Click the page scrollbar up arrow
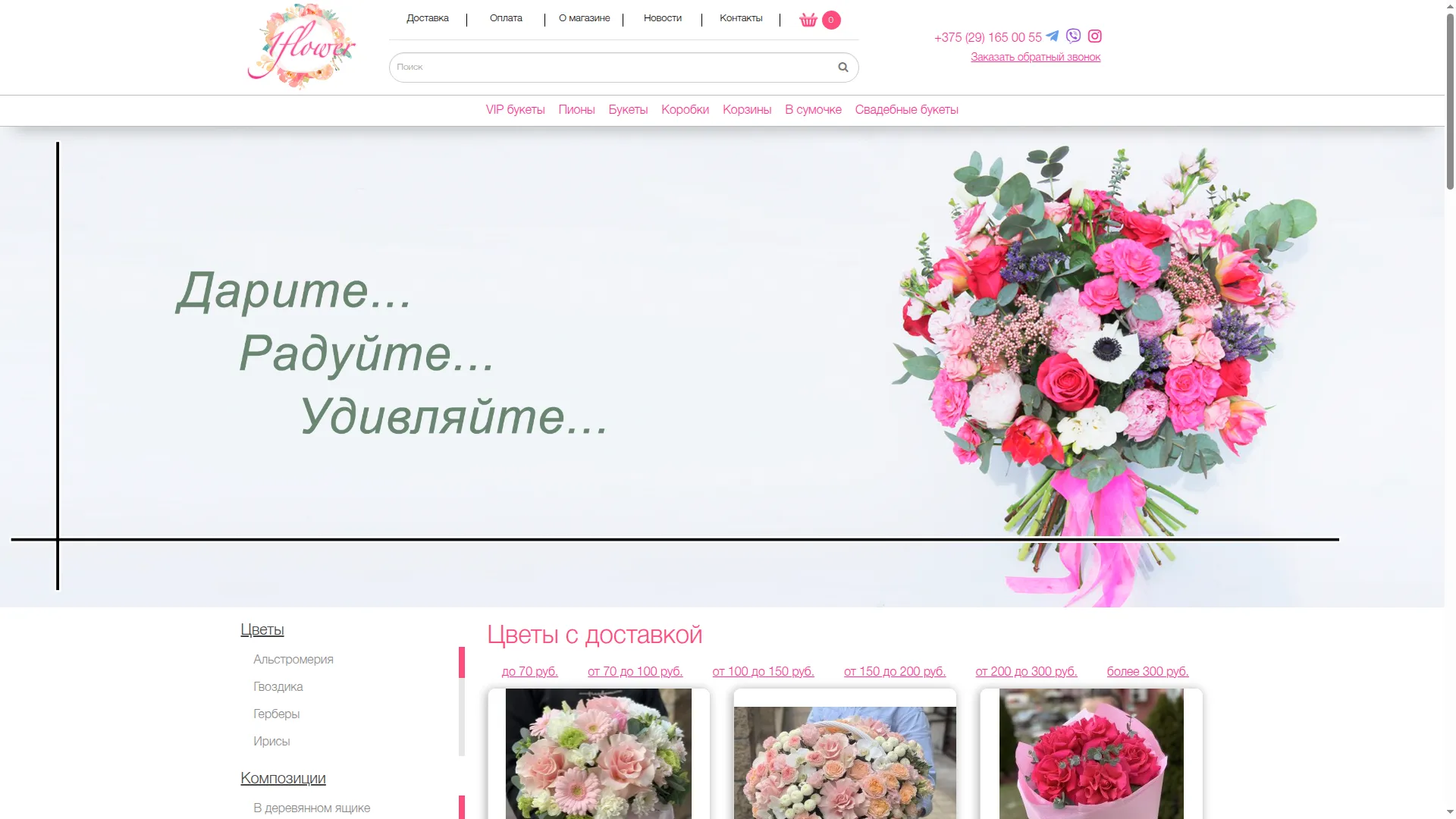Viewport: 1456px width, 819px height. click(x=1450, y=6)
